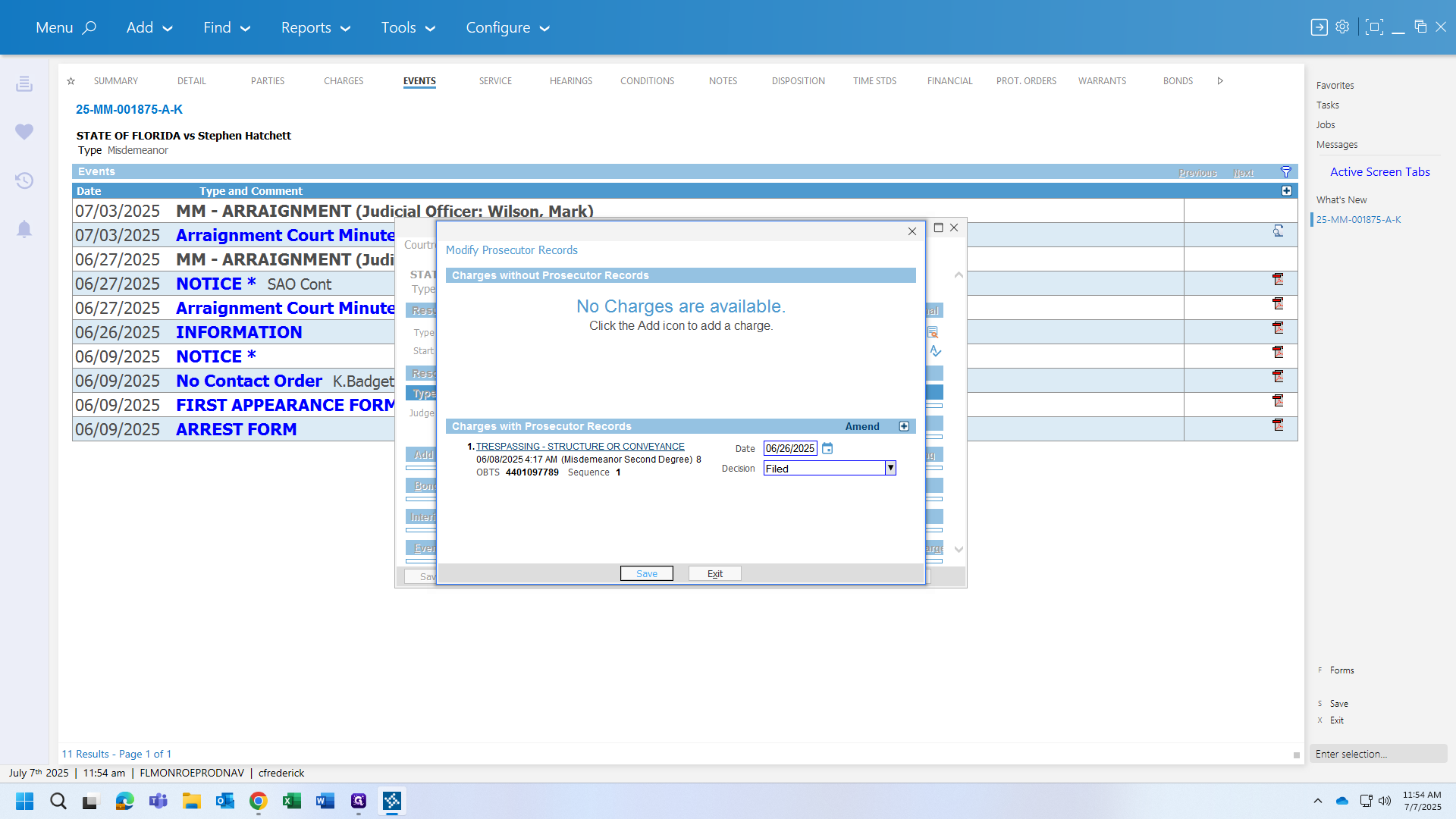Viewport: 1456px width, 819px height.
Task: Open the Find dropdown menu
Action: 226,27
